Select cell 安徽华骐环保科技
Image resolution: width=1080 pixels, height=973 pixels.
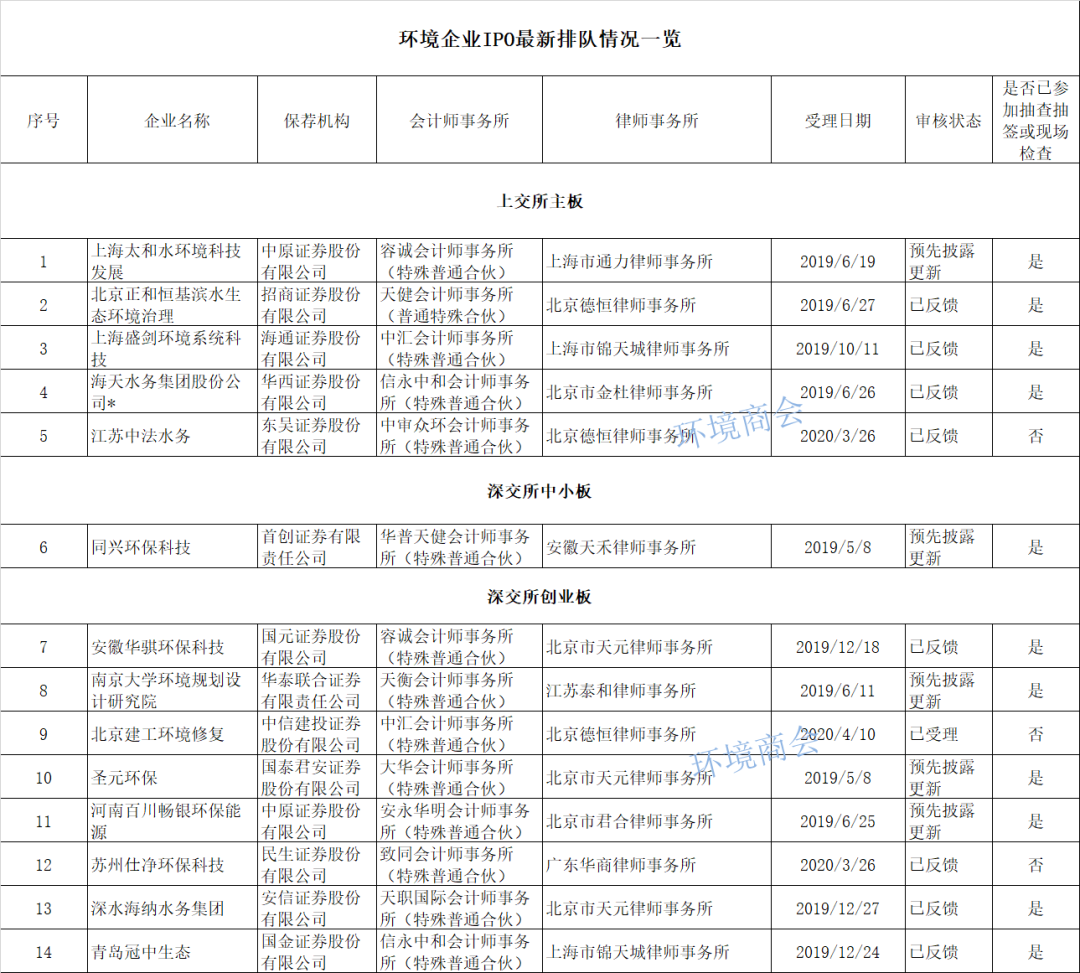tap(172, 647)
